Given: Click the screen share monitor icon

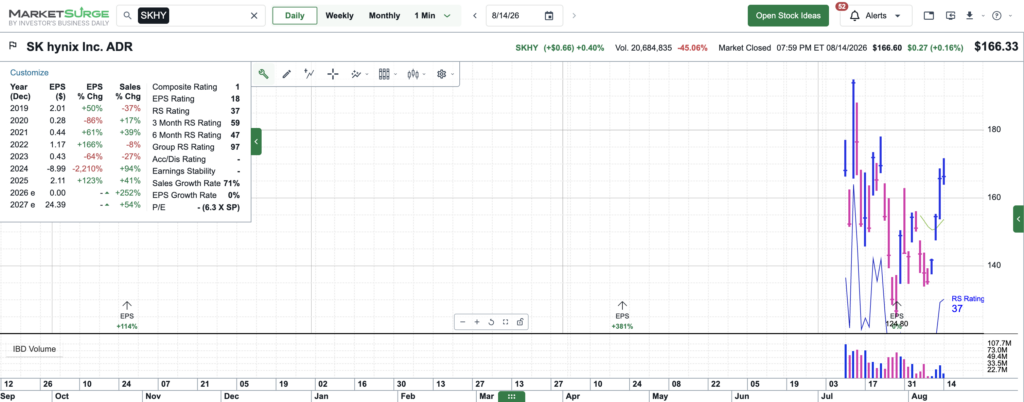Looking at the screenshot, I should click(950, 16).
